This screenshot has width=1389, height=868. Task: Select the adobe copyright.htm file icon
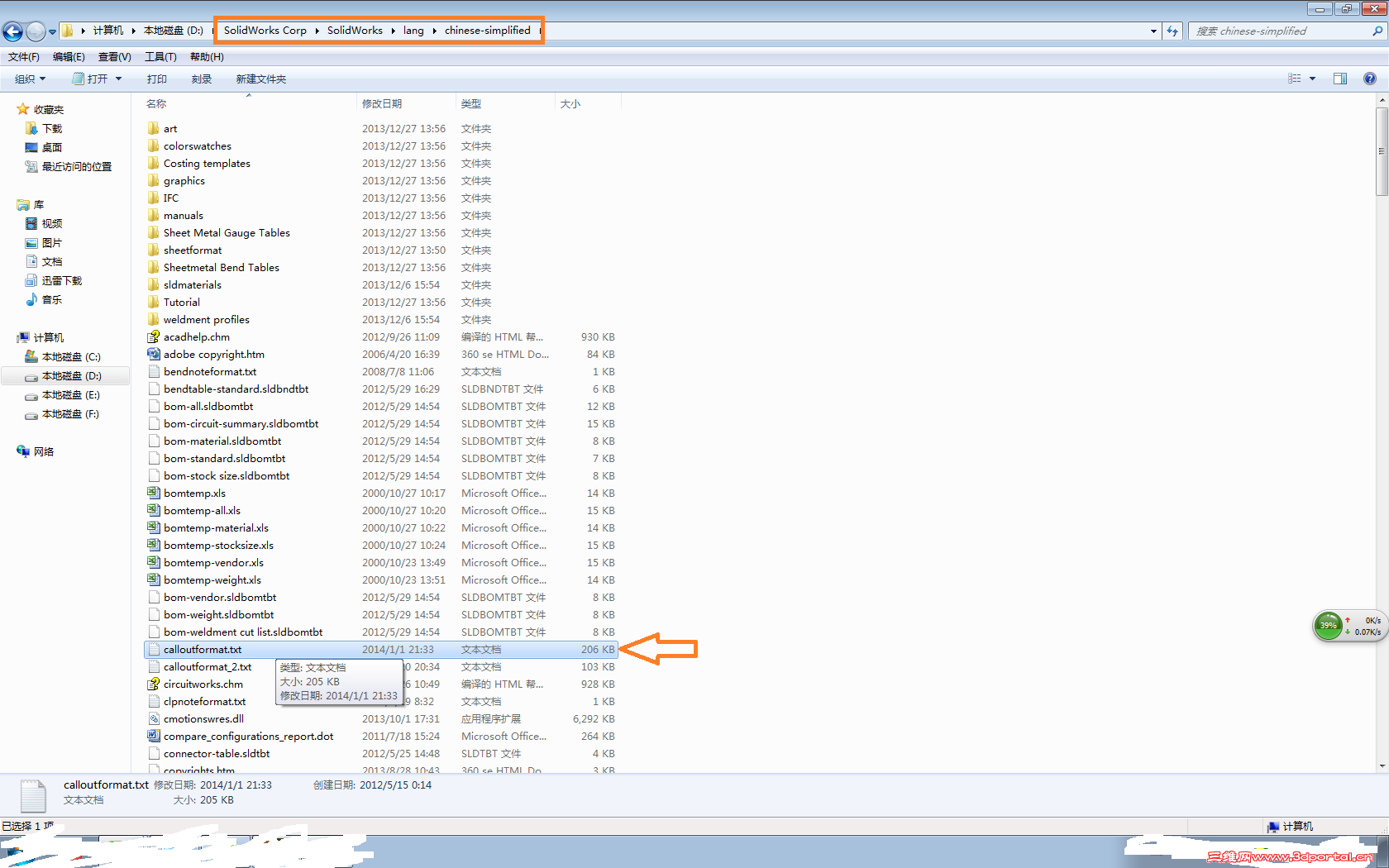(154, 354)
